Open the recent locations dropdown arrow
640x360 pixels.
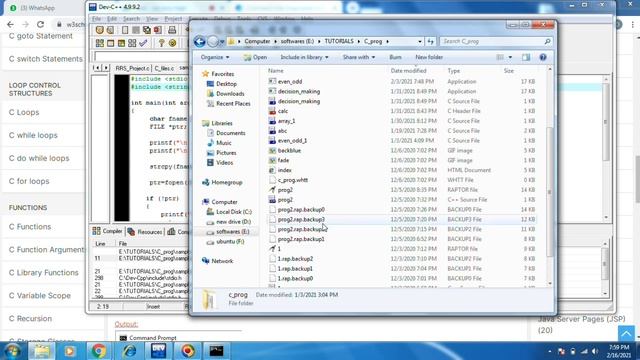click(x=222, y=42)
